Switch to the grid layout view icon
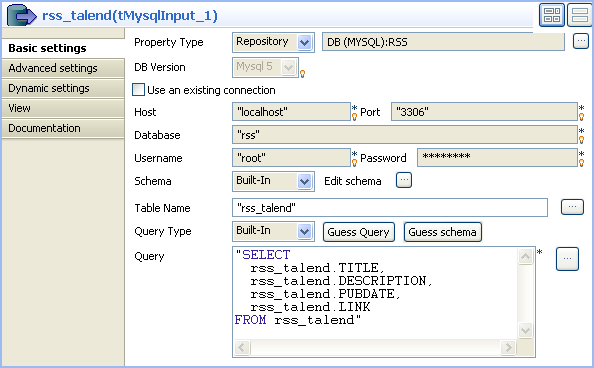Screen dimensions: 594x368 (x=552, y=15)
